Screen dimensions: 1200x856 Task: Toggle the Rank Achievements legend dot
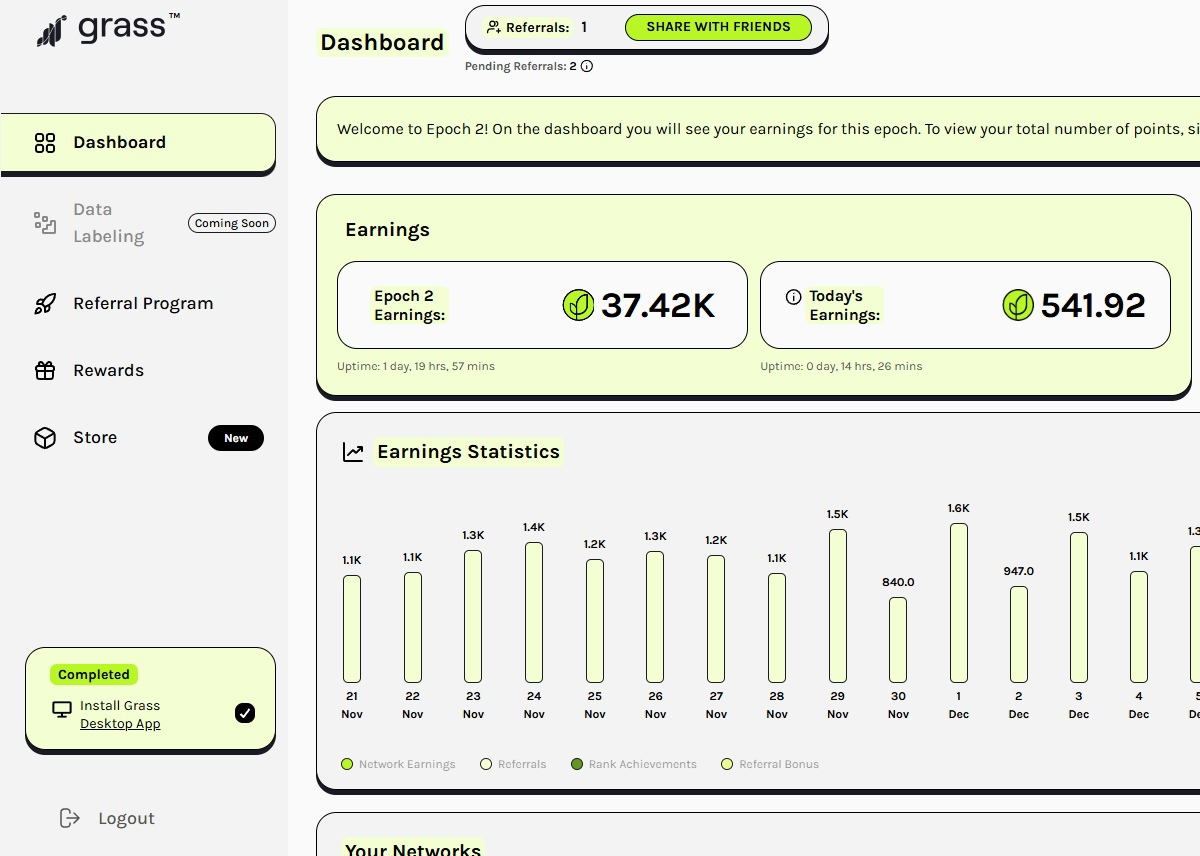pos(577,764)
